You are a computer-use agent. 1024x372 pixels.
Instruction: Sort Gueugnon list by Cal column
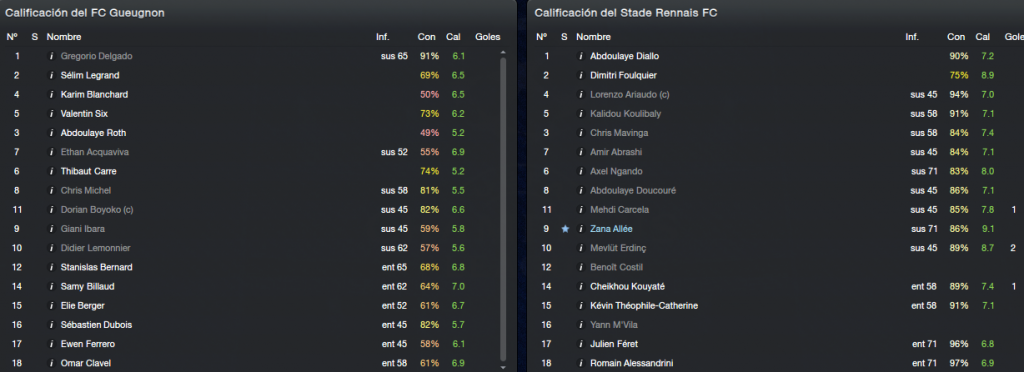pyautogui.click(x=453, y=37)
